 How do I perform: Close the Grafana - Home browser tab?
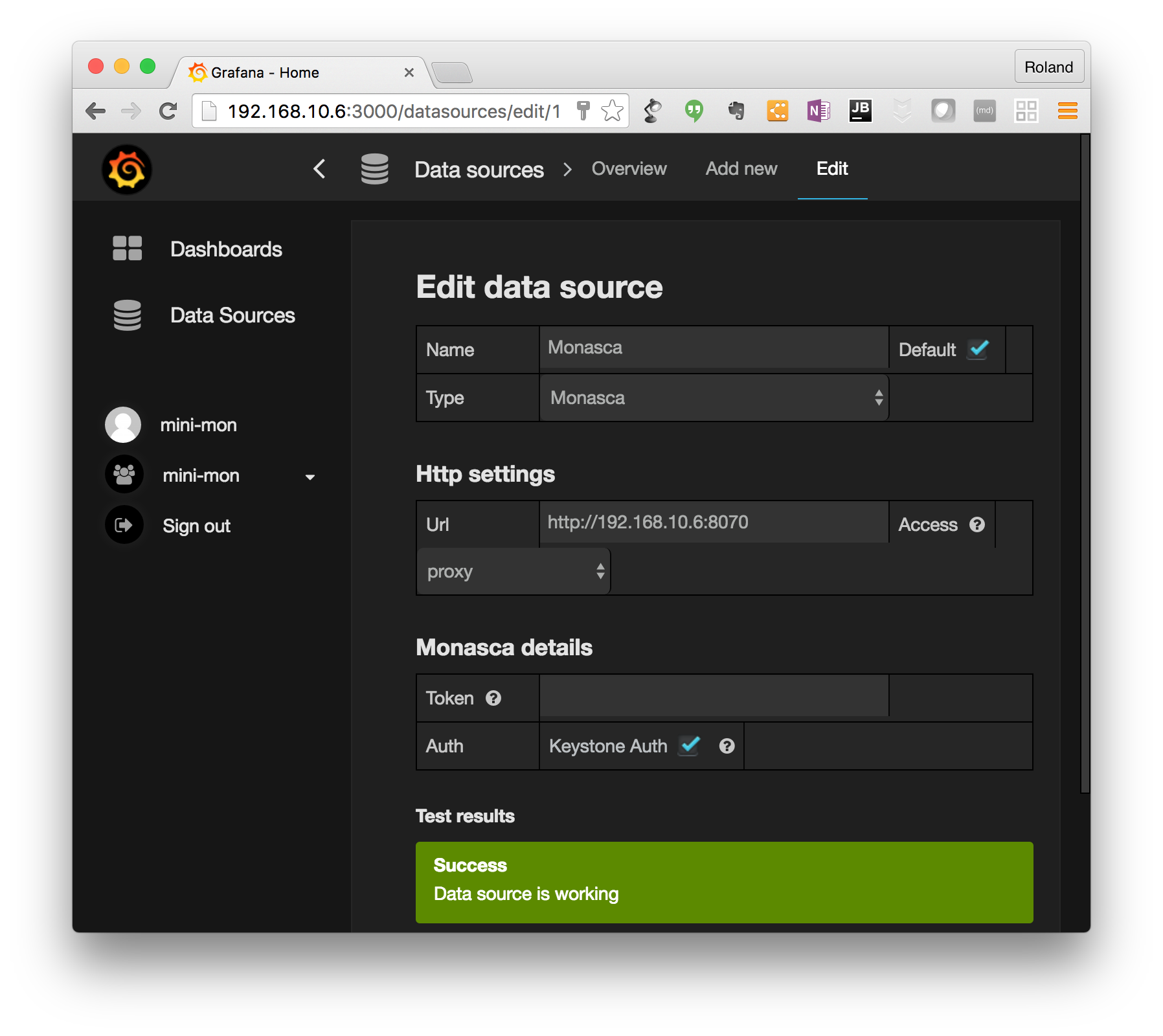[x=409, y=73]
